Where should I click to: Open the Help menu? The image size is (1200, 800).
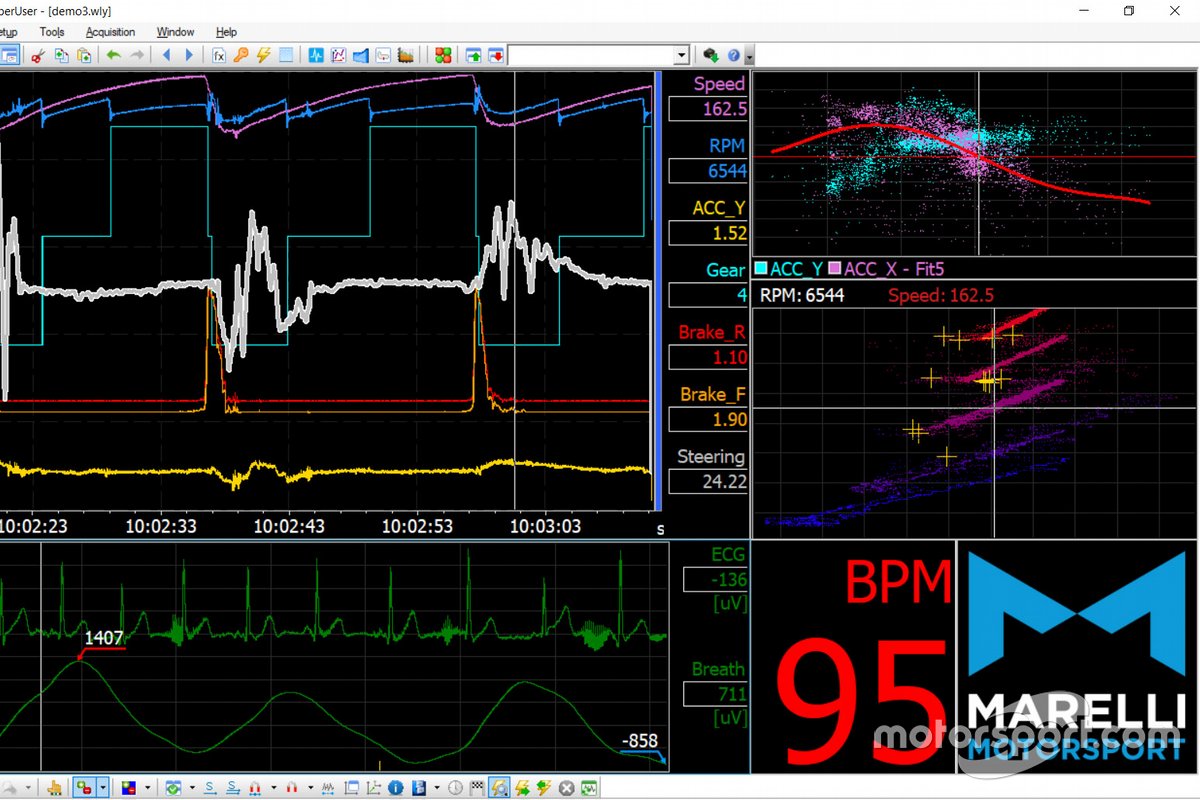[x=226, y=32]
